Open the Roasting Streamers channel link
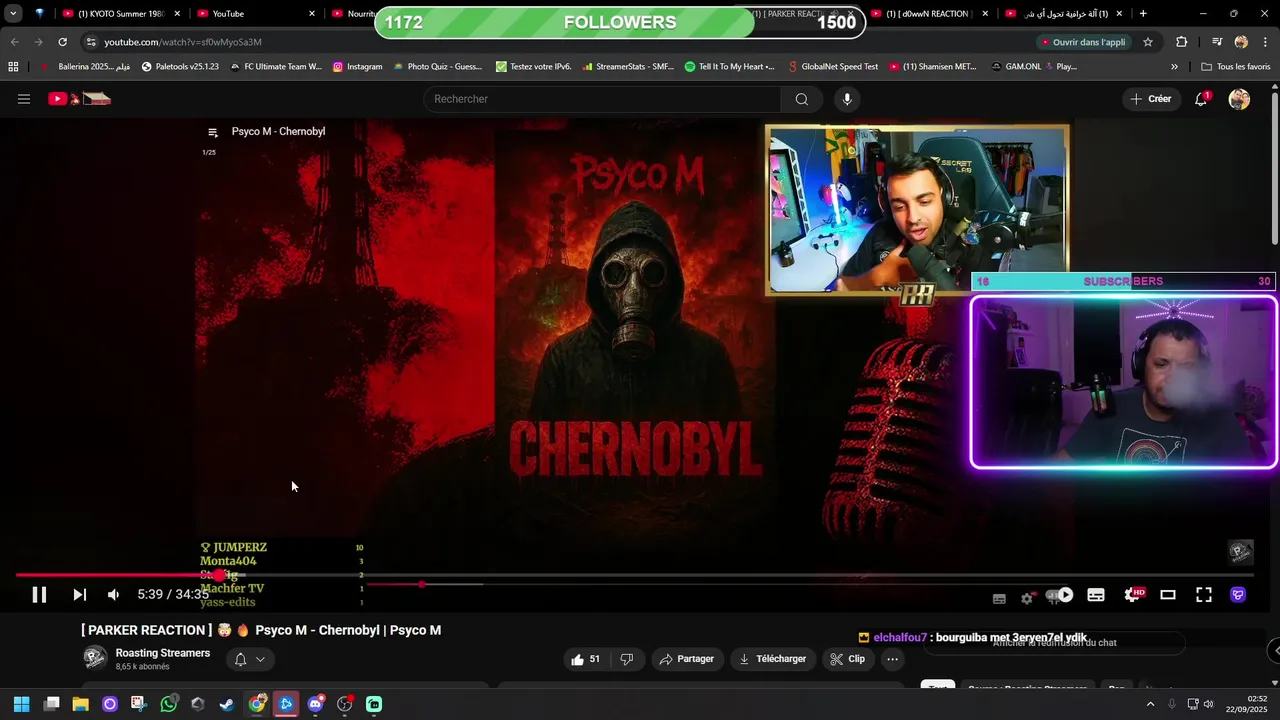1280x720 pixels. click(x=163, y=653)
